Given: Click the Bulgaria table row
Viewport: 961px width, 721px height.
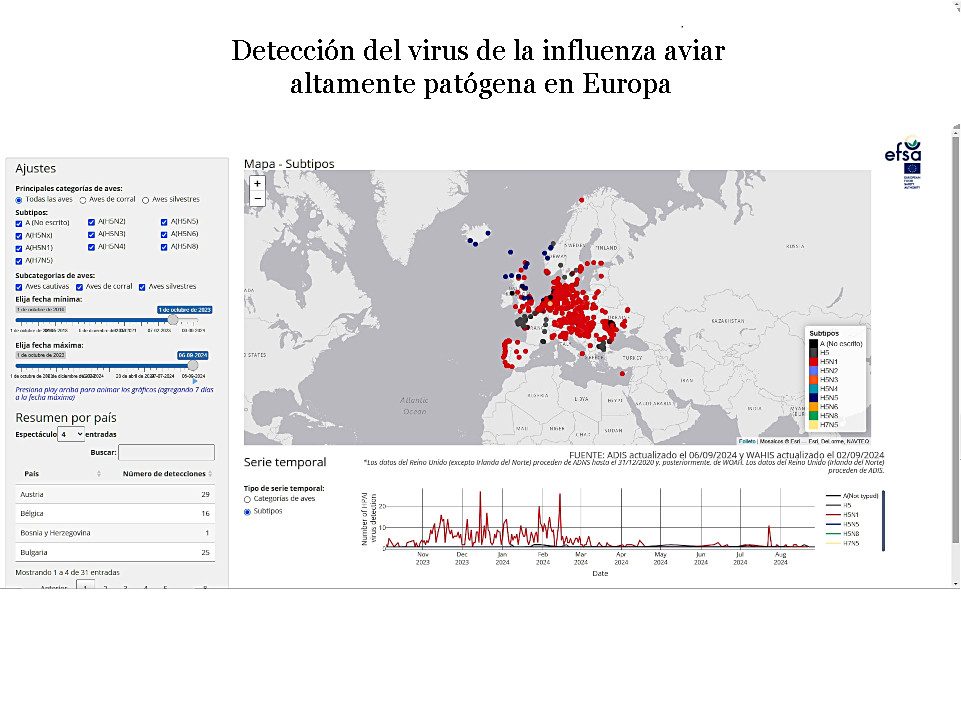Looking at the screenshot, I should [x=115, y=552].
